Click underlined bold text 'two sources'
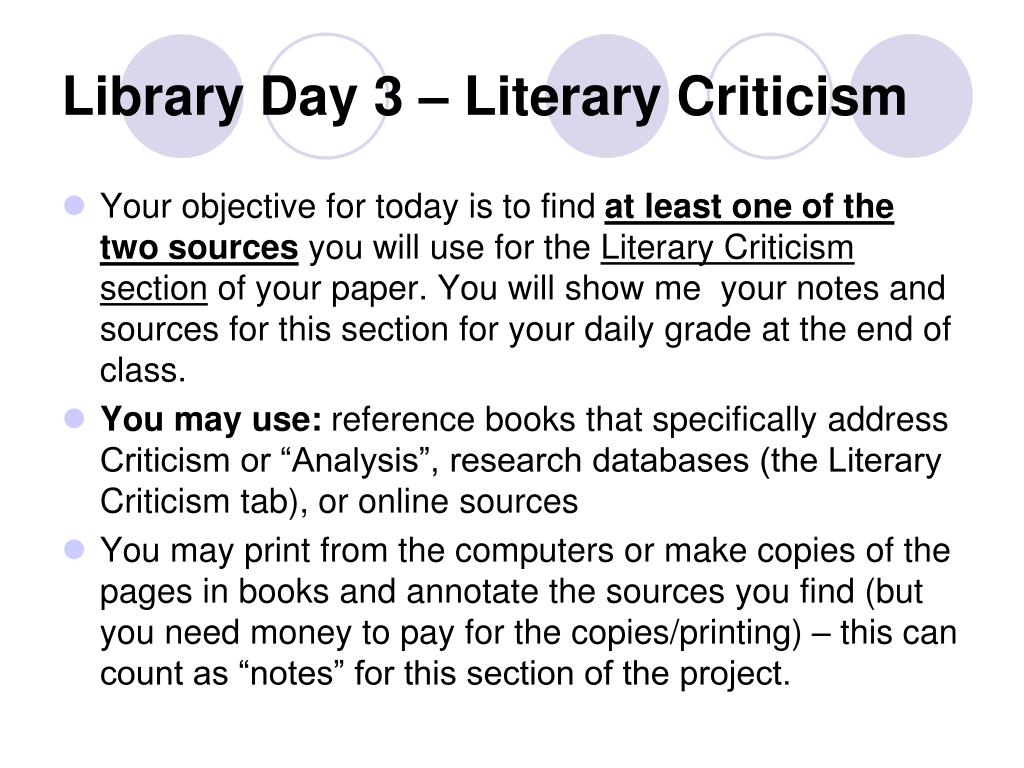The width and height of the screenshot is (1024, 768). [199, 248]
